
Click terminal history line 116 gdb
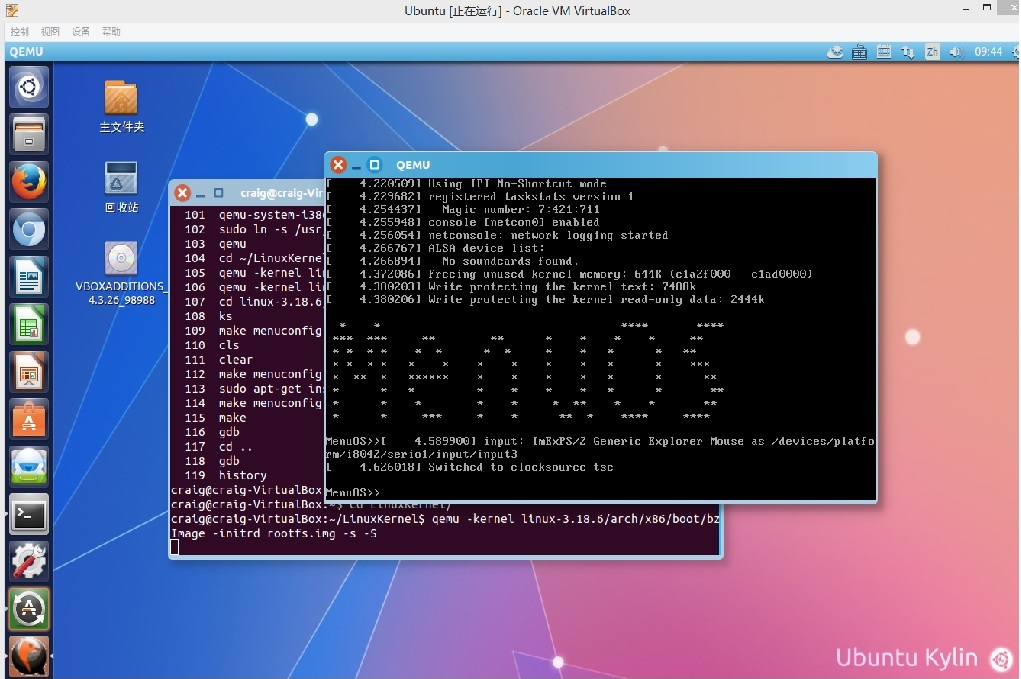pyautogui.click(x=212, y=432)
